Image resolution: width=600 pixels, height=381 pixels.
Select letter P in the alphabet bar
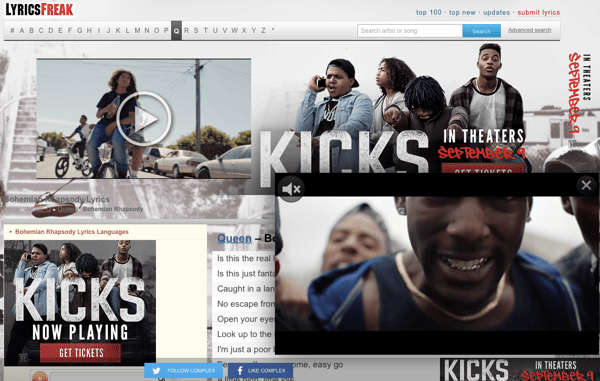[x=166, y=30]
